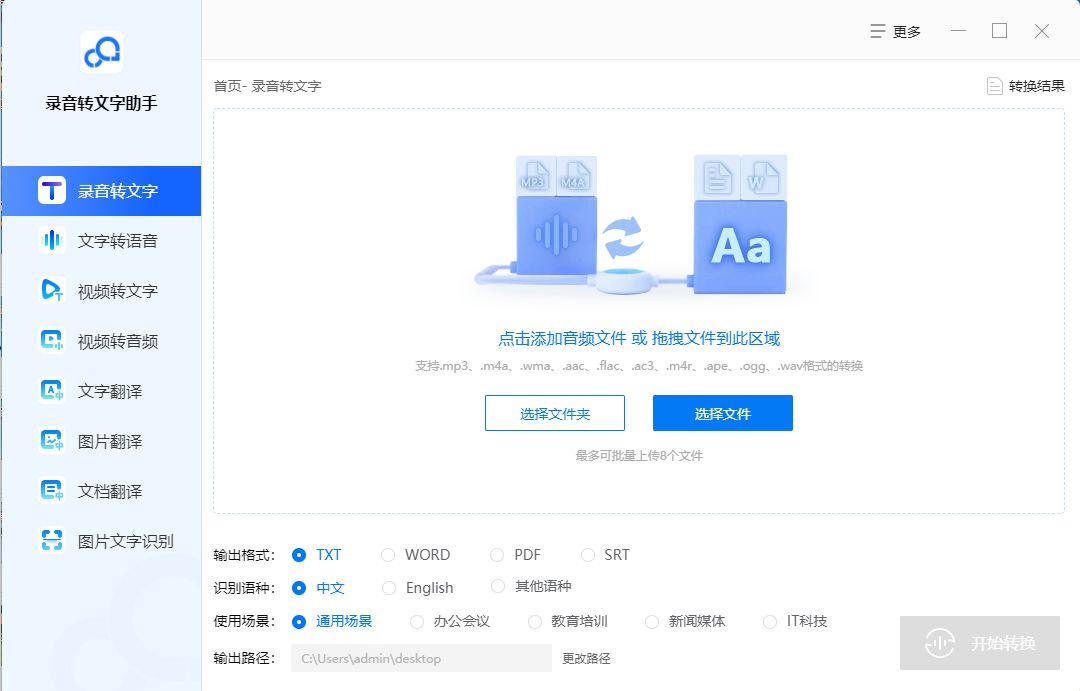This screenshot has height=691, width=1080.
Task: Click the output path field C:\Users\admin\desktop
Action: click(x=421, y=658)
